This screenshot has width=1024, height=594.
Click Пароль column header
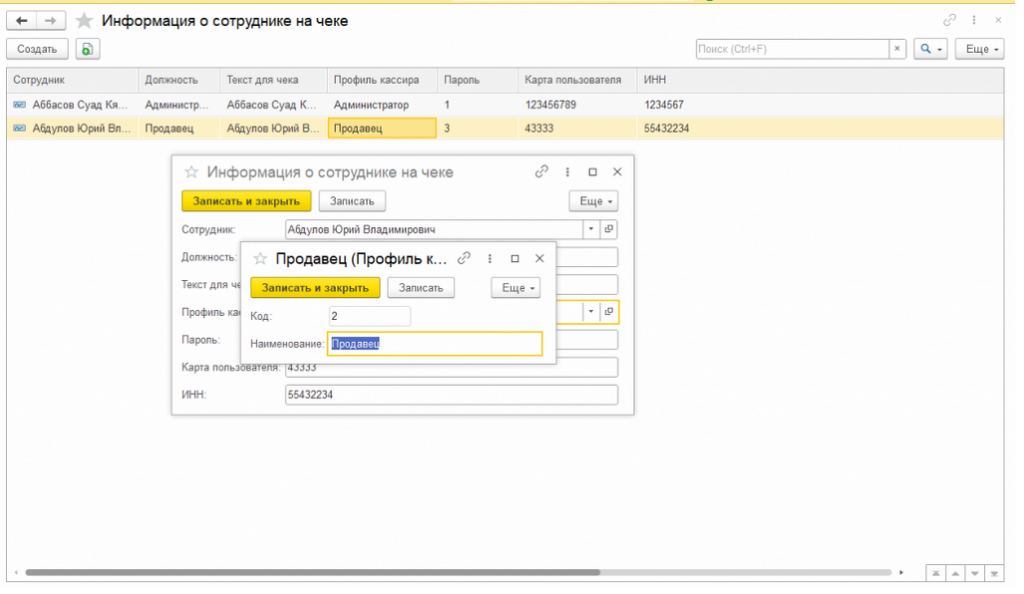478,80
